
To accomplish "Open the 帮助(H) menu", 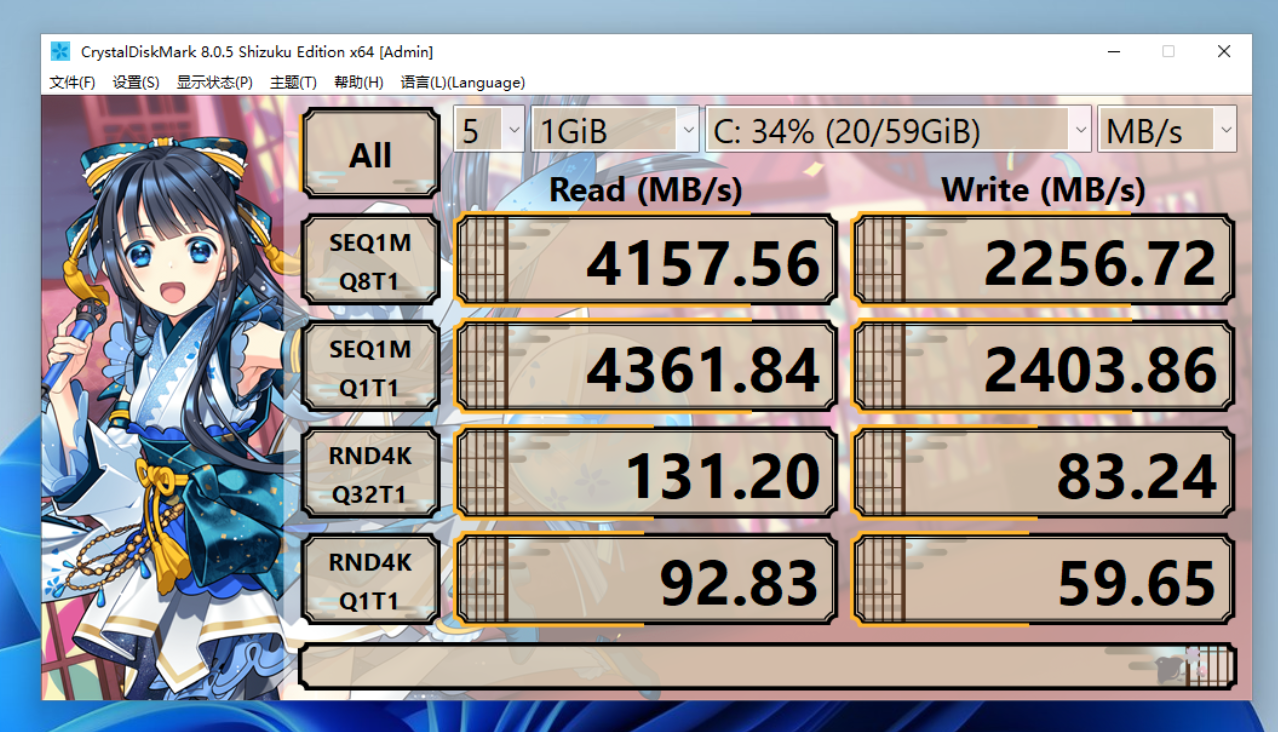I will (359, 82).
